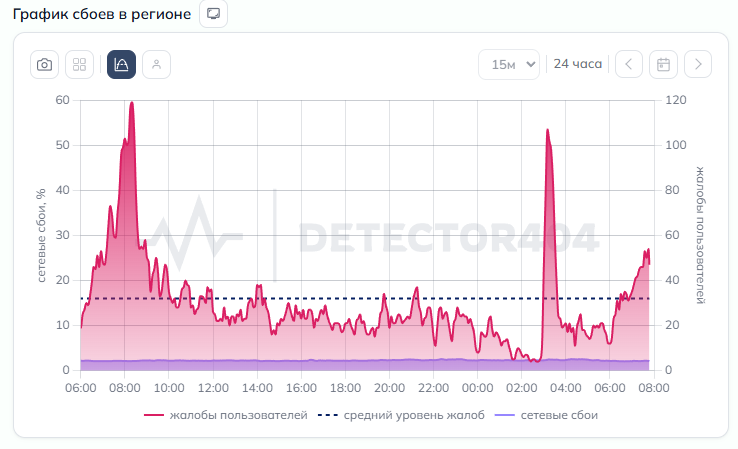Click the 'График сбоев в регионе' title
The image size is (738, 449).
pyautogui.click(x=102, y=14)
